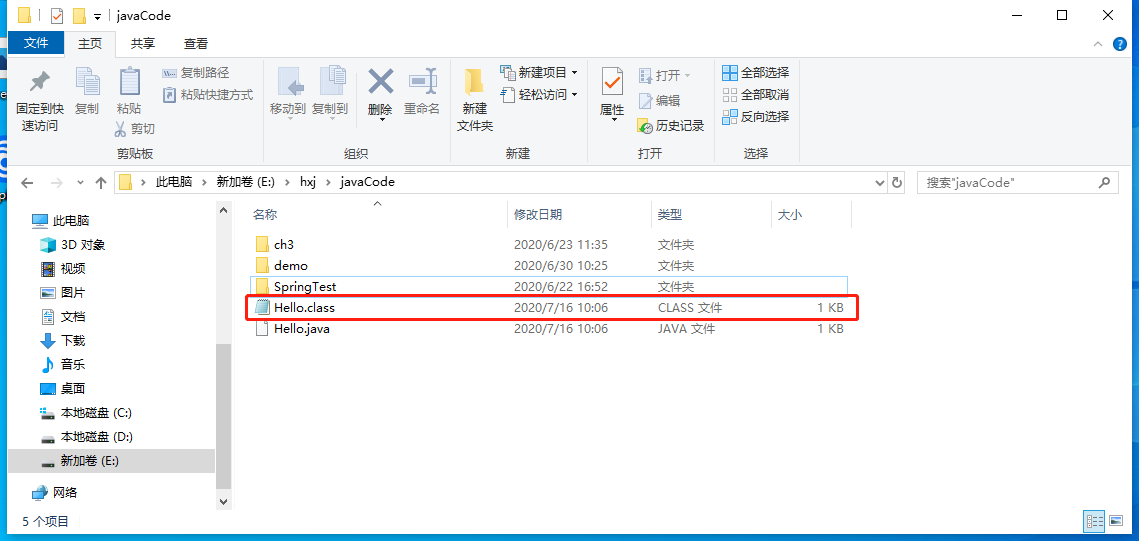1139x541 pixels.
Task: Switch to large icons view button
Action: (1118, 521)
